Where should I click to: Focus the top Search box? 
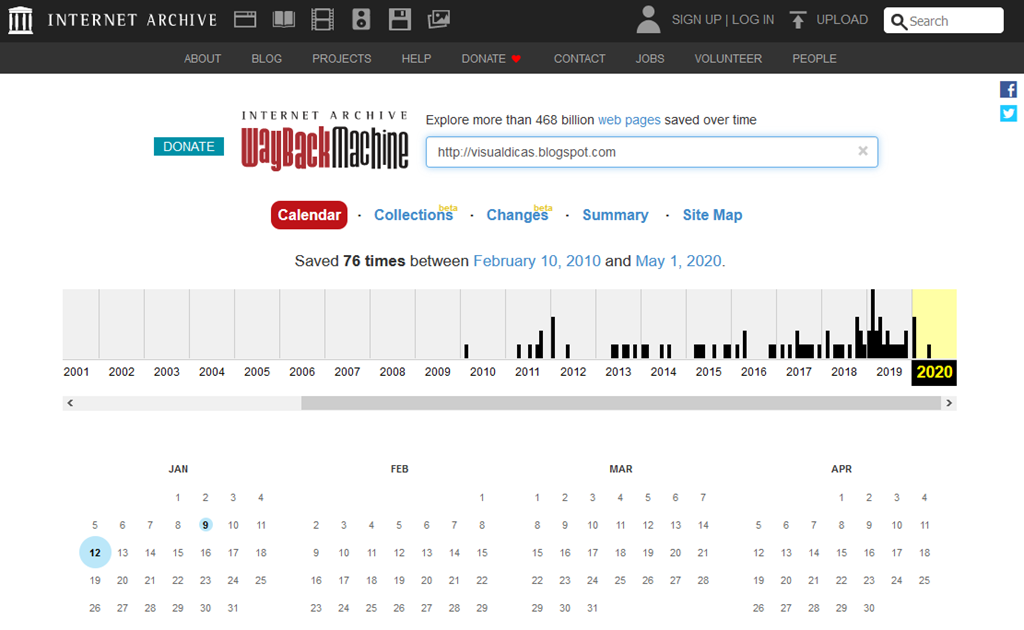point(944,20)
